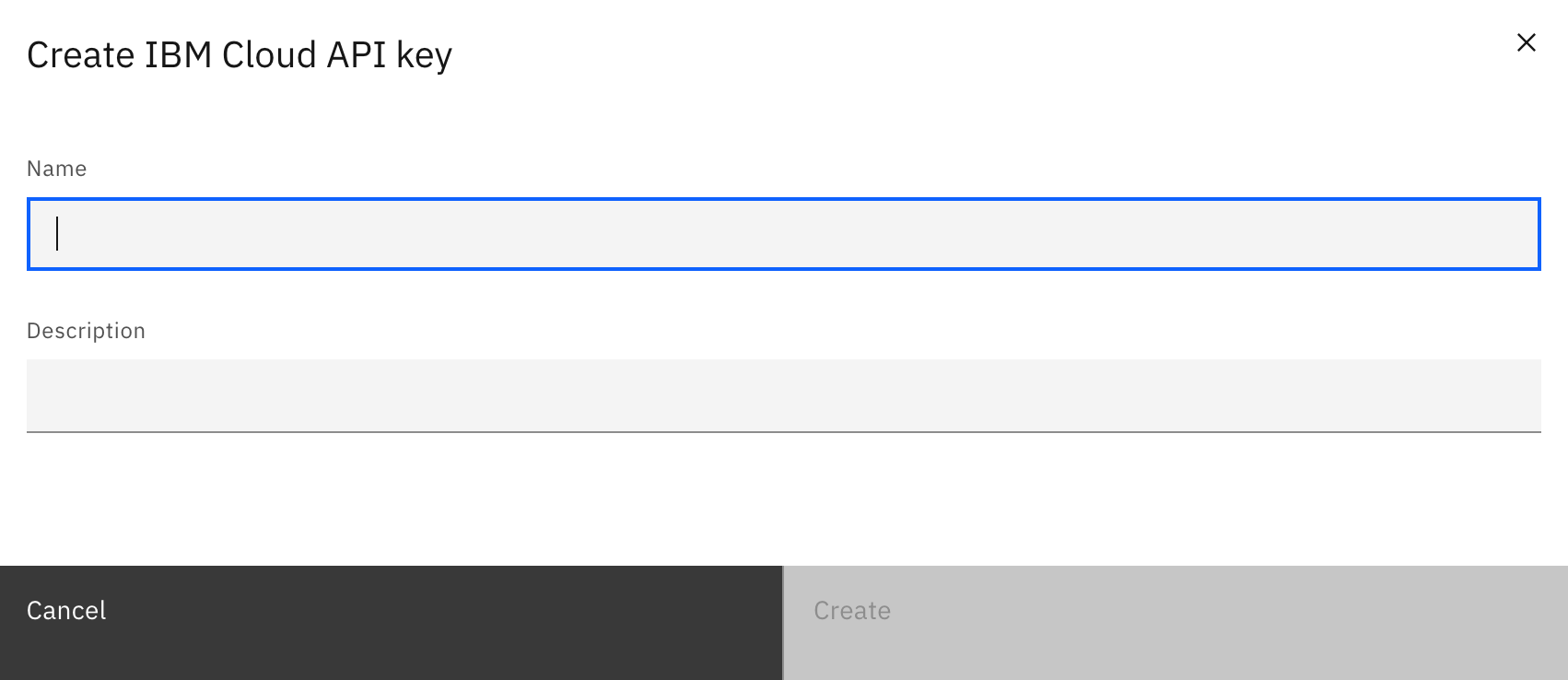This screenshot has width=1568, height=680.
Task: Click the Name label
Action: click(x=57, y=169)
